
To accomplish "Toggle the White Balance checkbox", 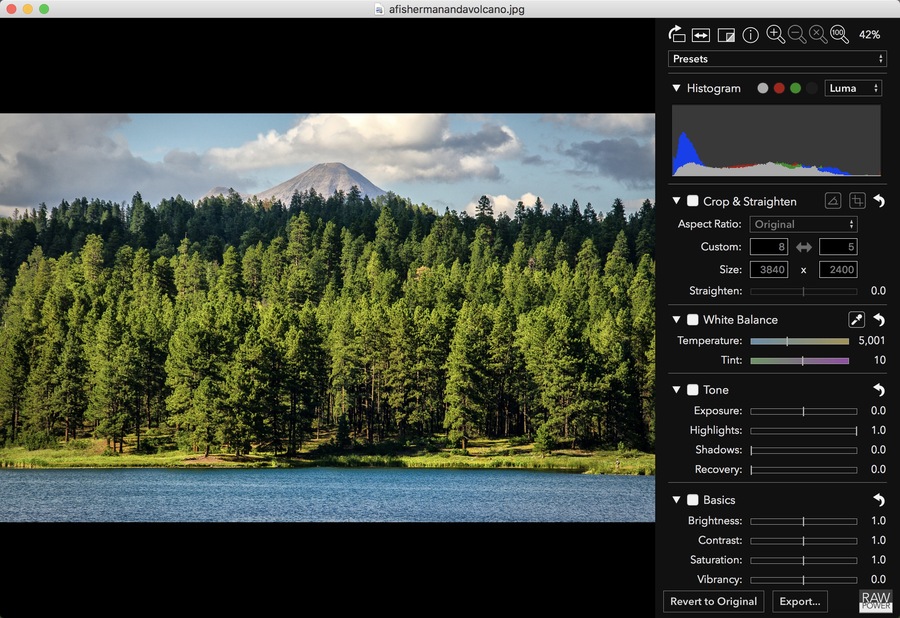I will (693, 320).
